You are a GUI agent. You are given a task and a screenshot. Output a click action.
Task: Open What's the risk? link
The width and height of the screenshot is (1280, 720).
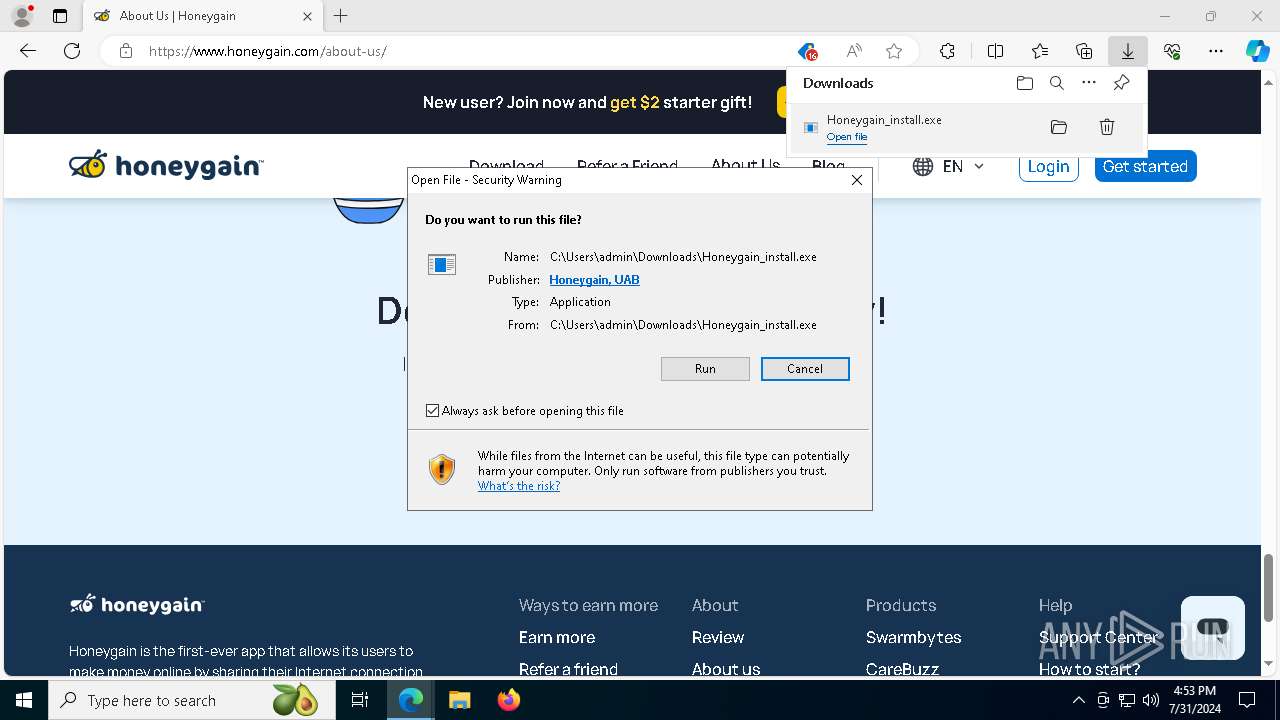(519, 486)
